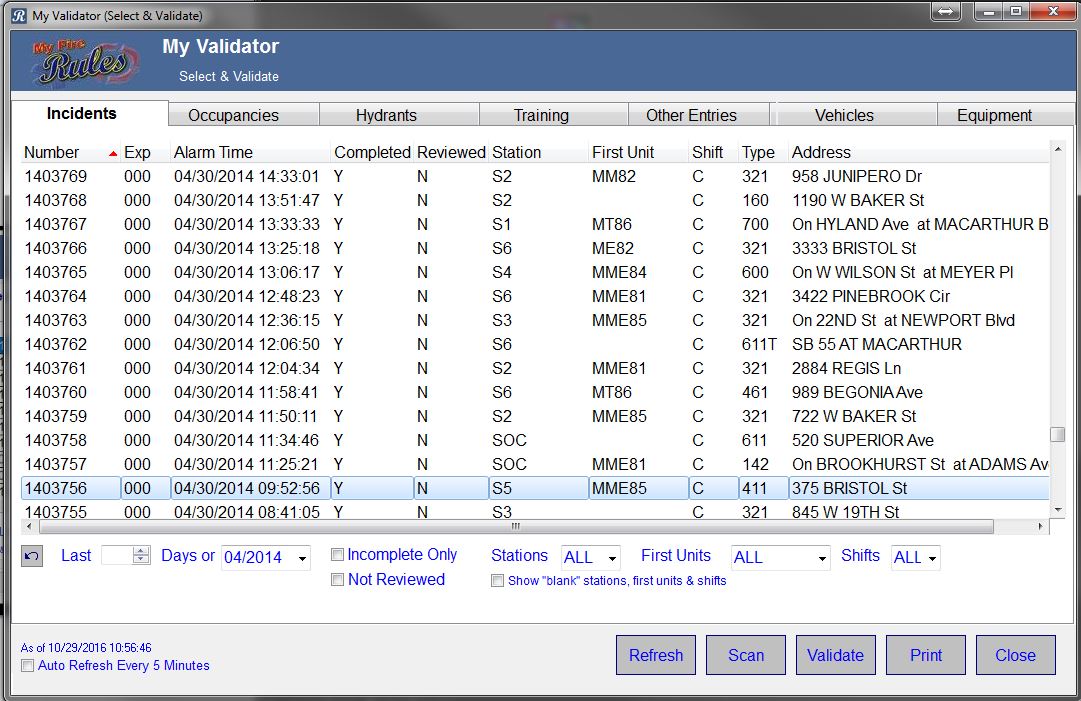
Task: Click the vertical scrollbar up arrow
Action: tap(1057, 150)
